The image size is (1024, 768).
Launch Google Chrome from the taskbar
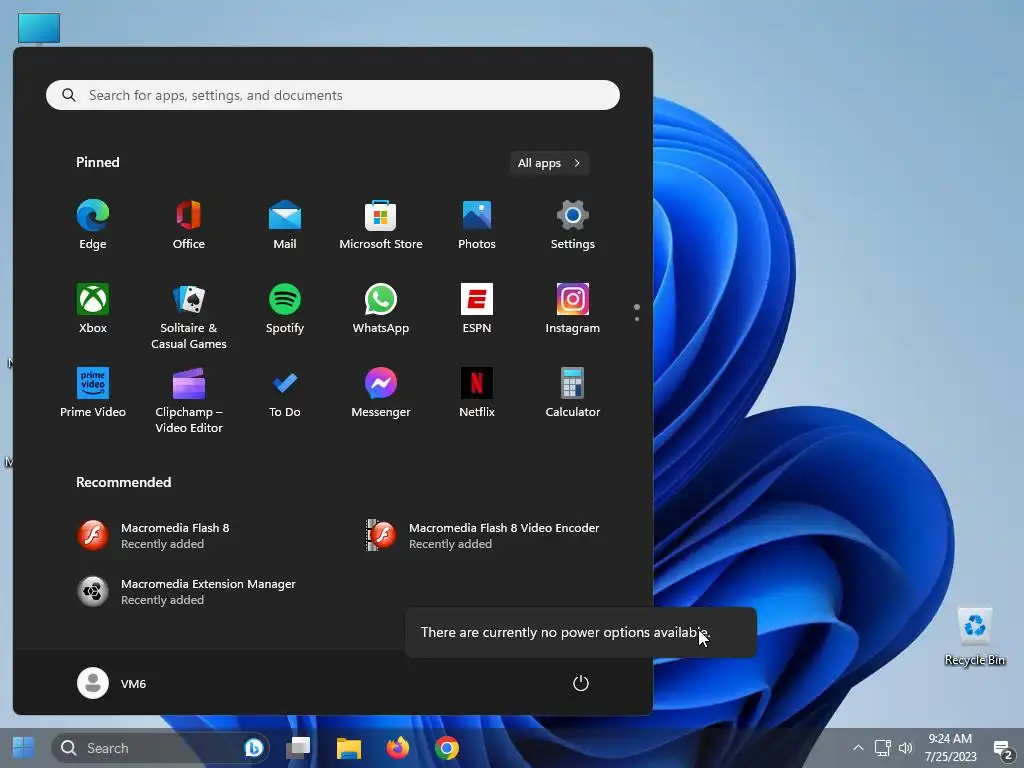447,748
